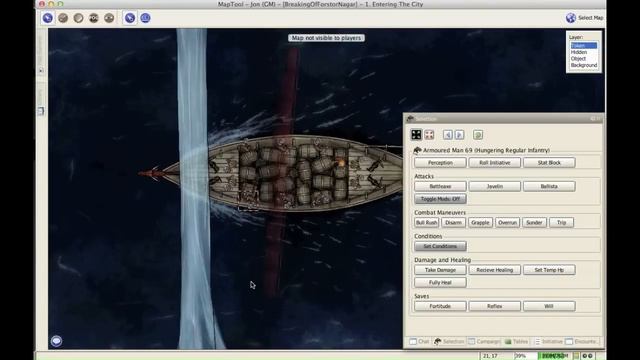Viewport: 640px width, 360px height.
Task: Open Set Conditions
Action: point(440,246)
